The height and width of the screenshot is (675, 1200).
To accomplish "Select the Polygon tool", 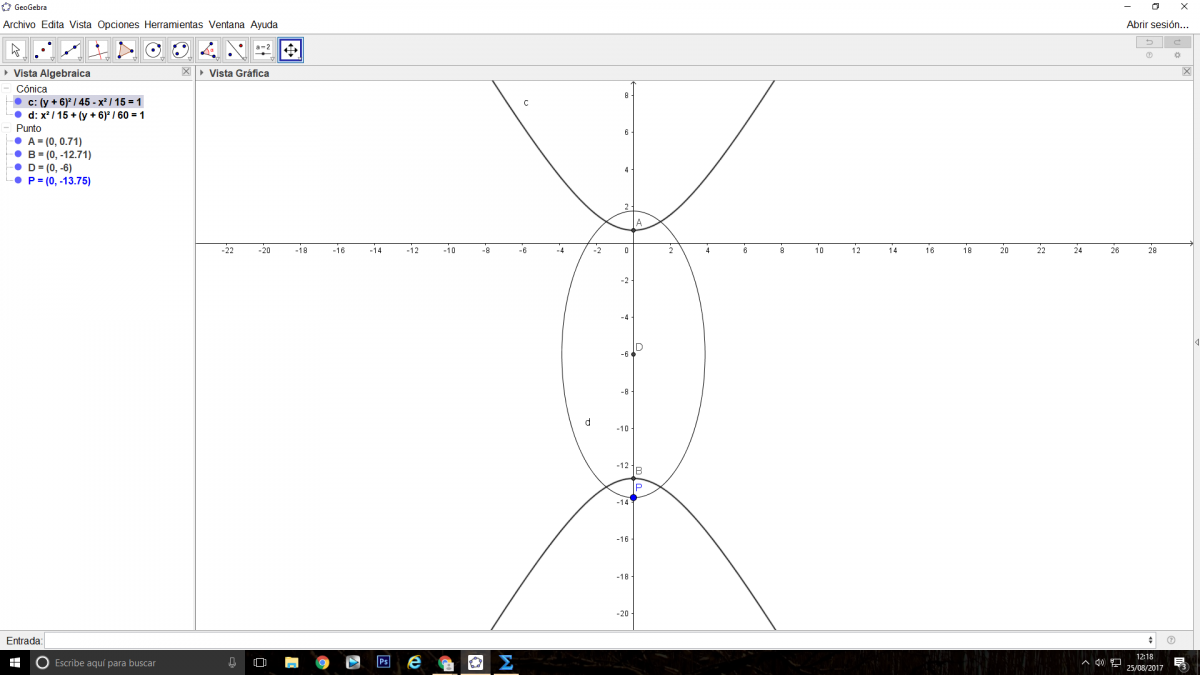I will point(126,50).
